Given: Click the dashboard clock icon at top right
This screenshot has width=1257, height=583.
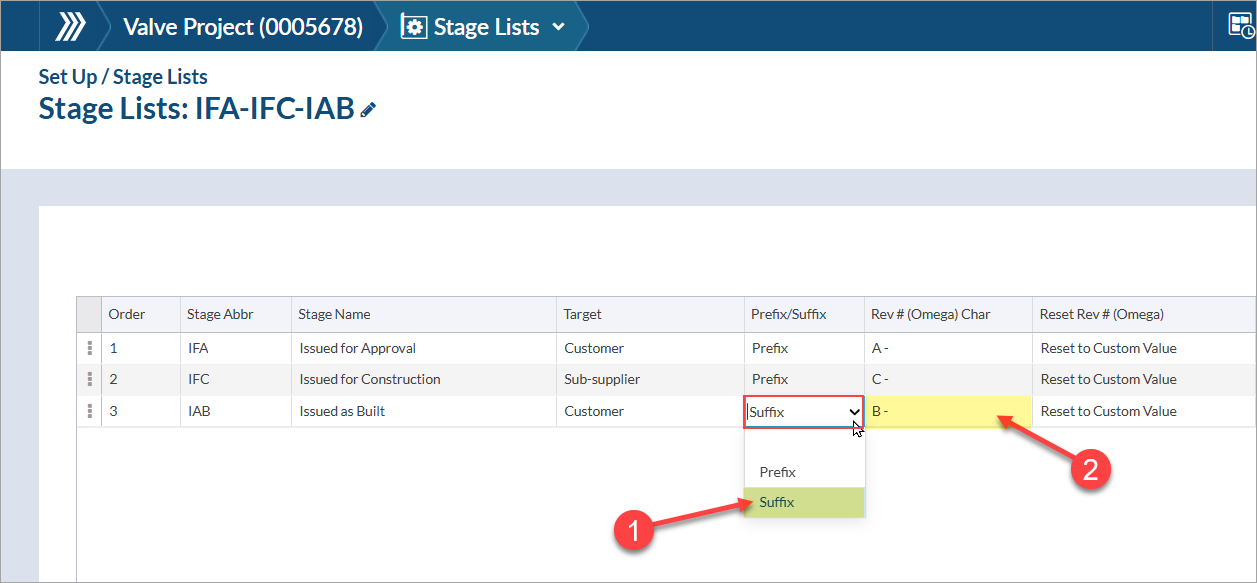Looking at the screenshot, I should point(1241,26).
